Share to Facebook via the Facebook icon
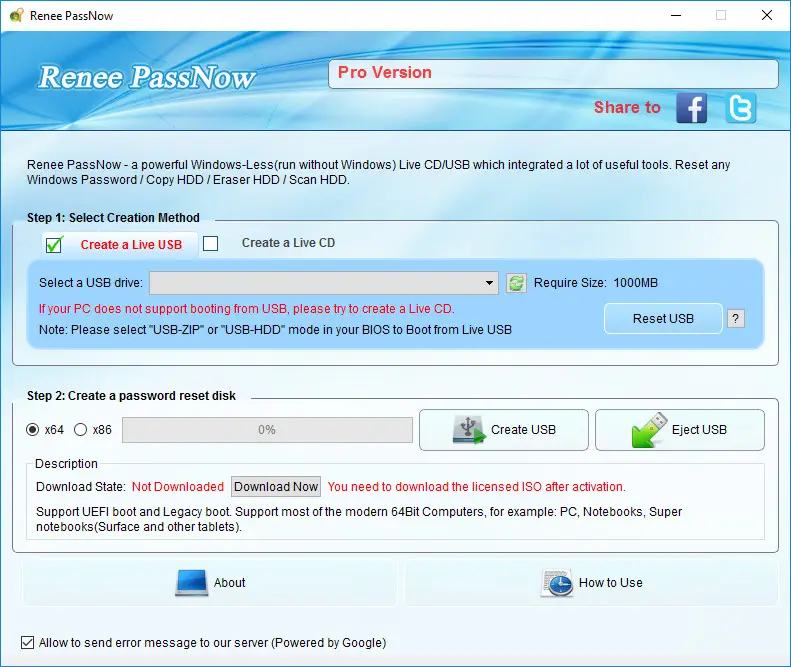Viewport: 791px width, 667px height. [691, 107]
